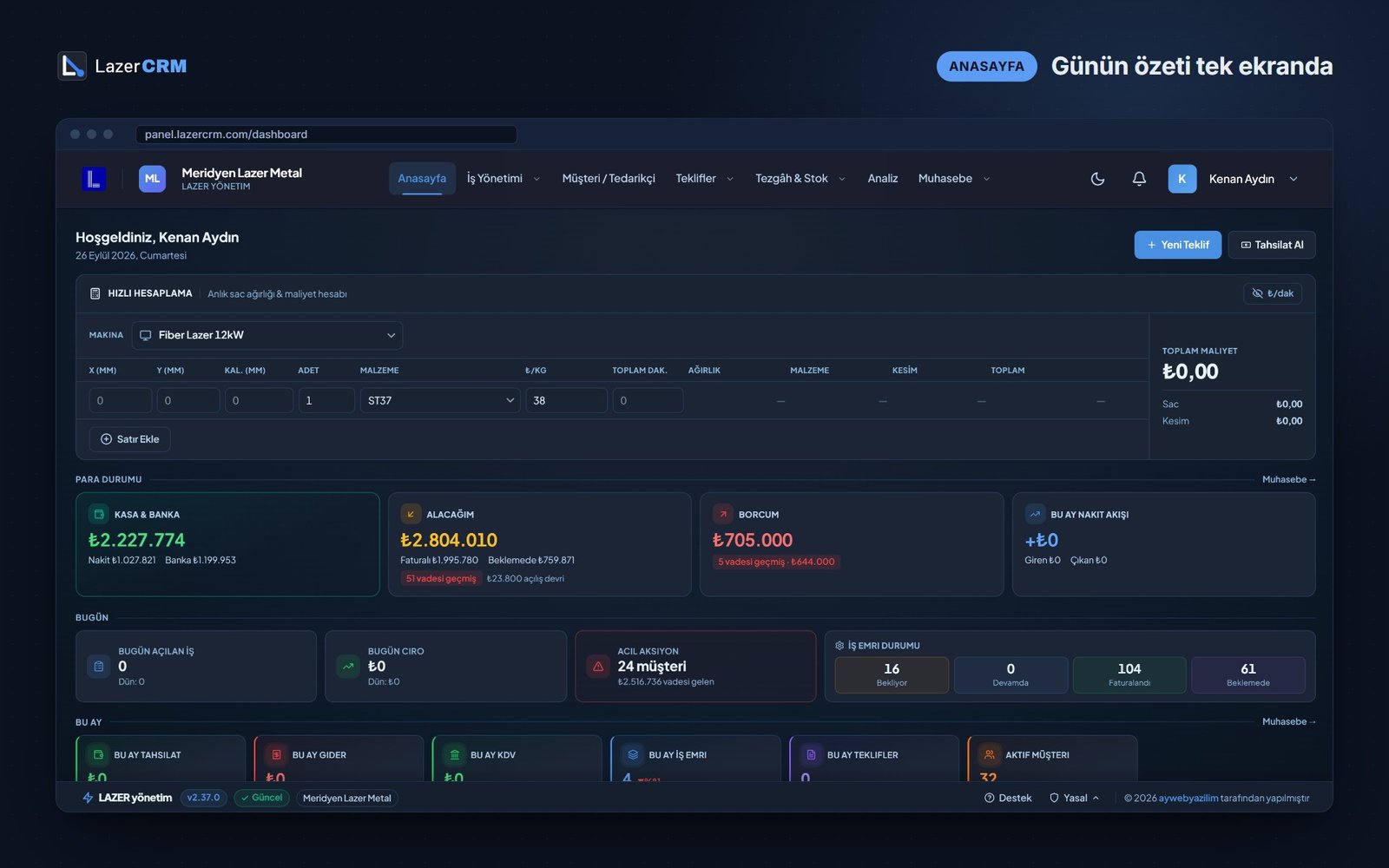1389x868 pixels.
Task: Click the Satır Ekle button
Action: (129, 439)
